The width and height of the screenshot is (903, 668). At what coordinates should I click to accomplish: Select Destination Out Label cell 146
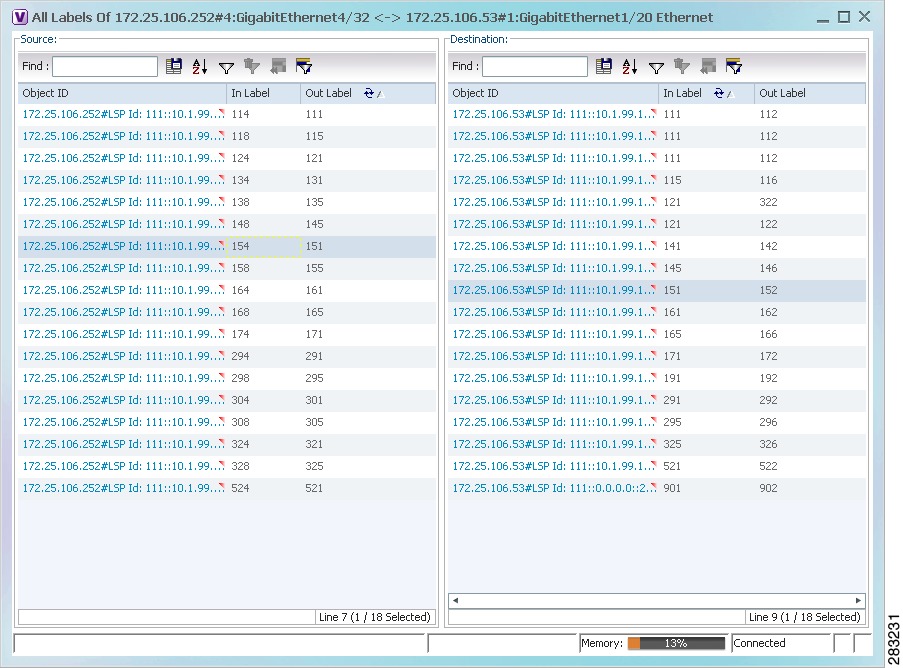click(810, 268)
